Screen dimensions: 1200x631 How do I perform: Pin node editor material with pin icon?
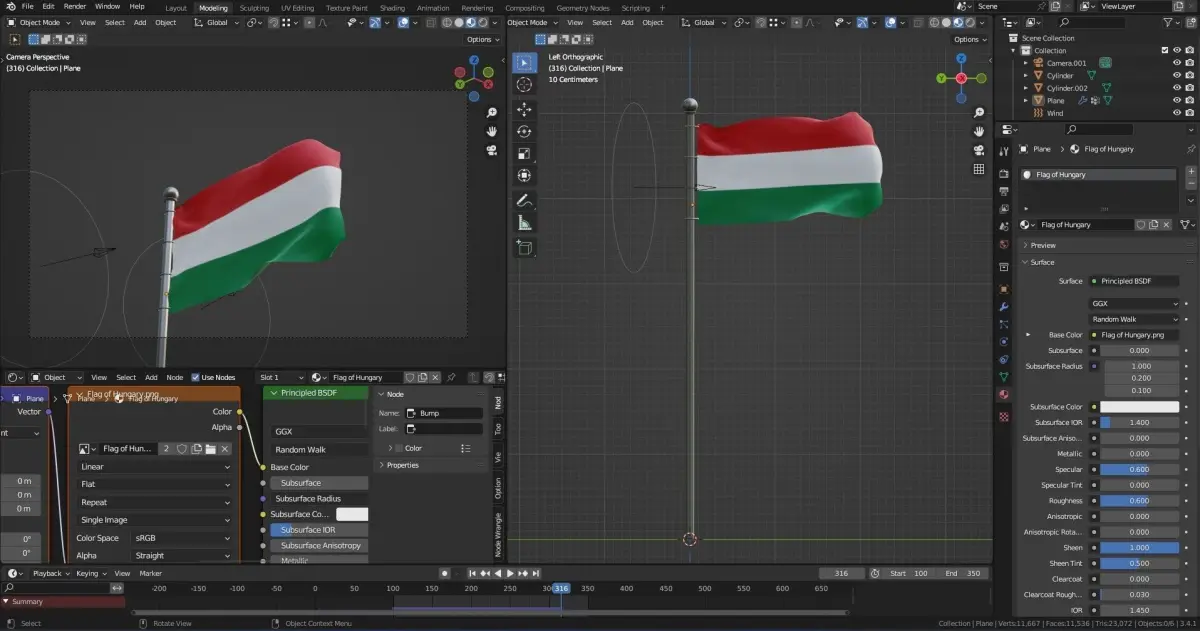(x=451, y=377)
